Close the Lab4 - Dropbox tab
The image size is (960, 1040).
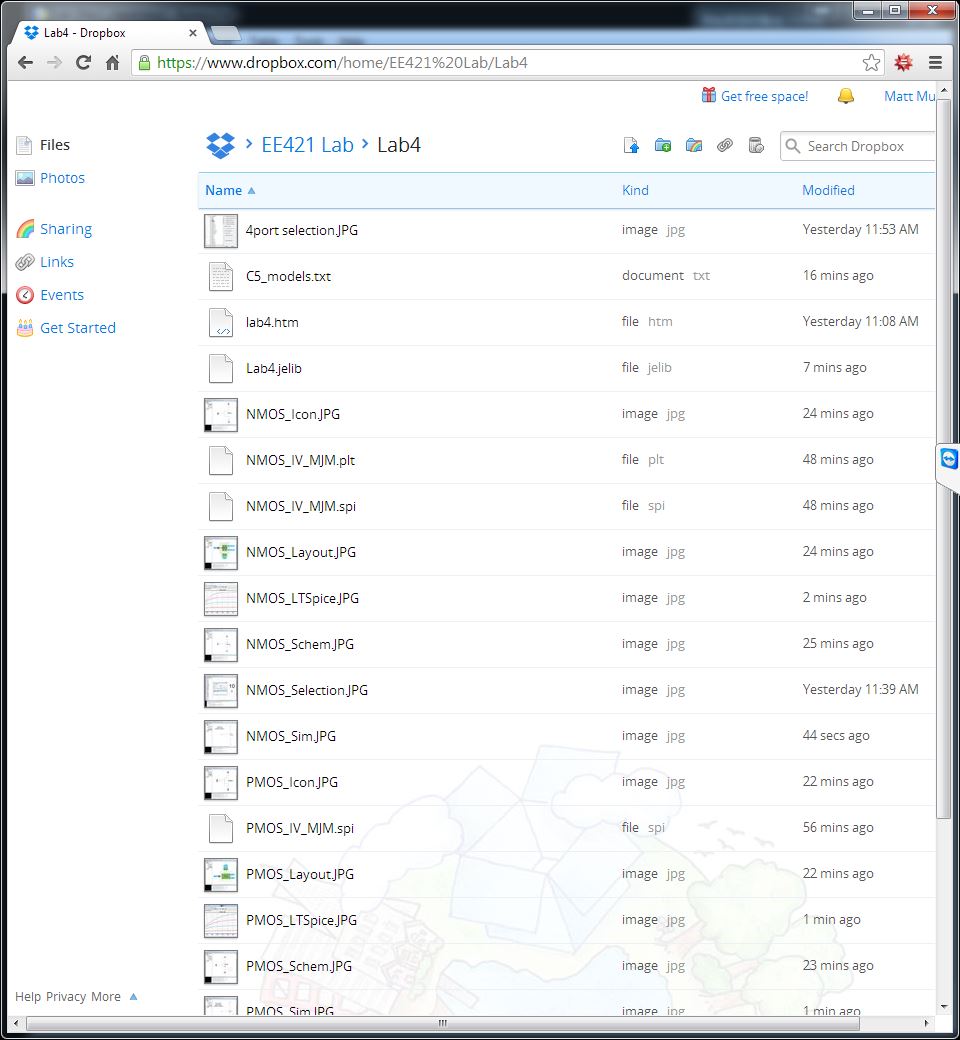192,32
